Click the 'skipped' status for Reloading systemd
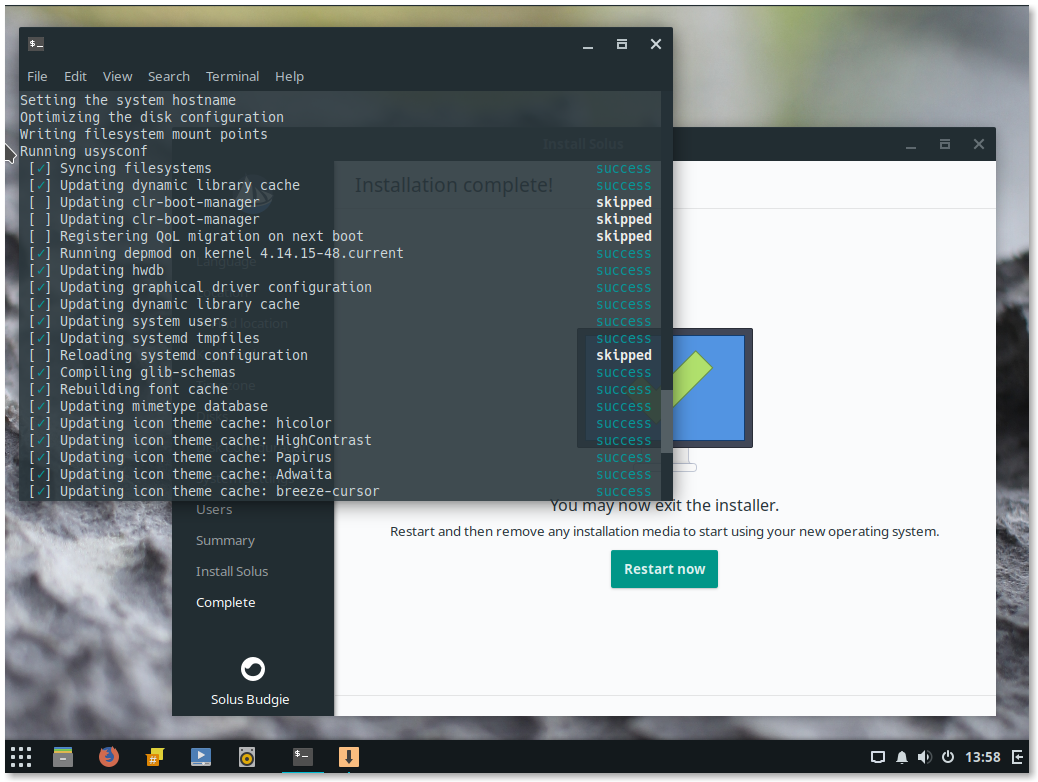Screen dimensions: 1038x782 pyautogui.click(x=624, y=356)
